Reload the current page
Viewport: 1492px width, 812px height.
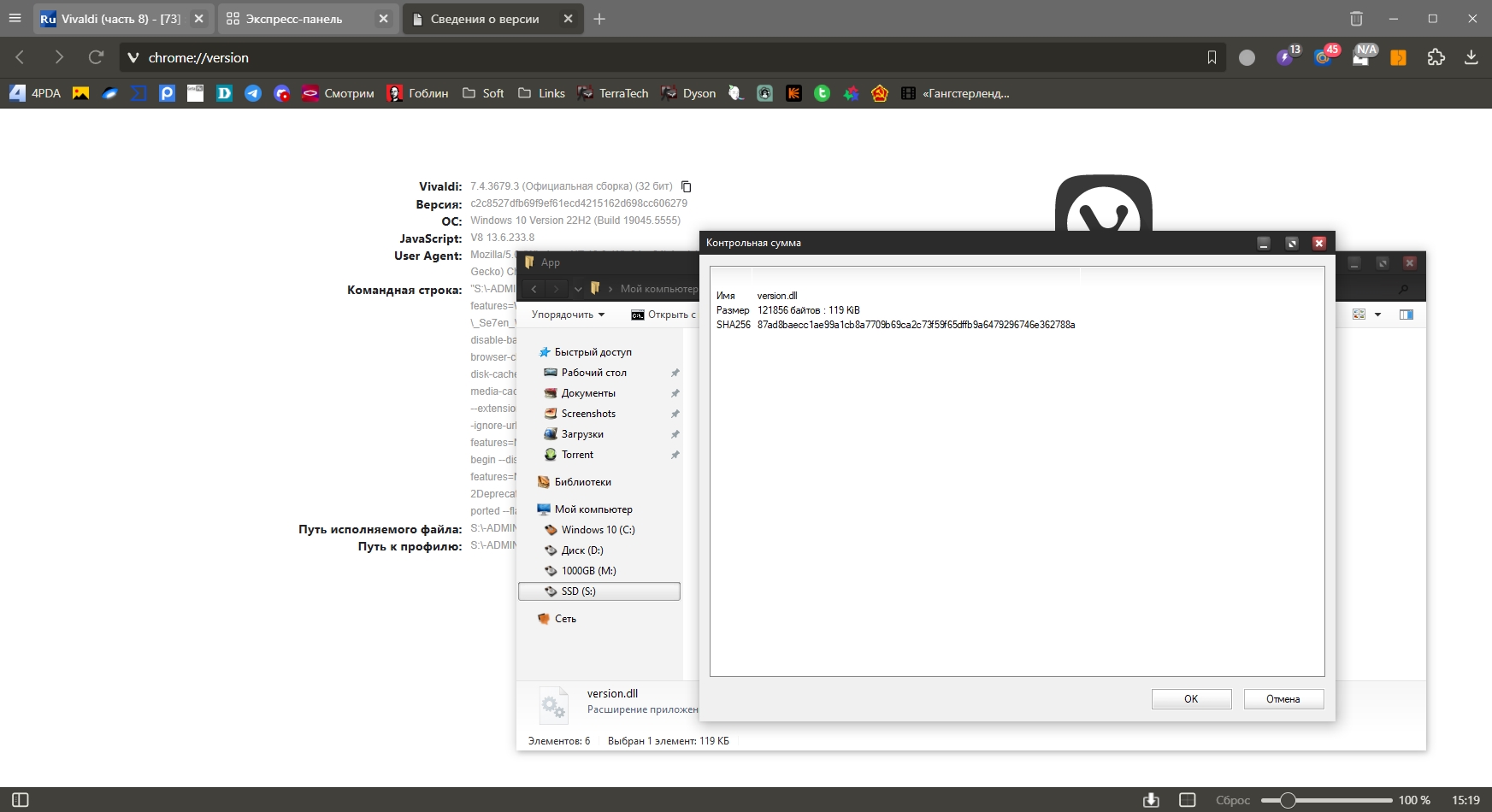96,57
